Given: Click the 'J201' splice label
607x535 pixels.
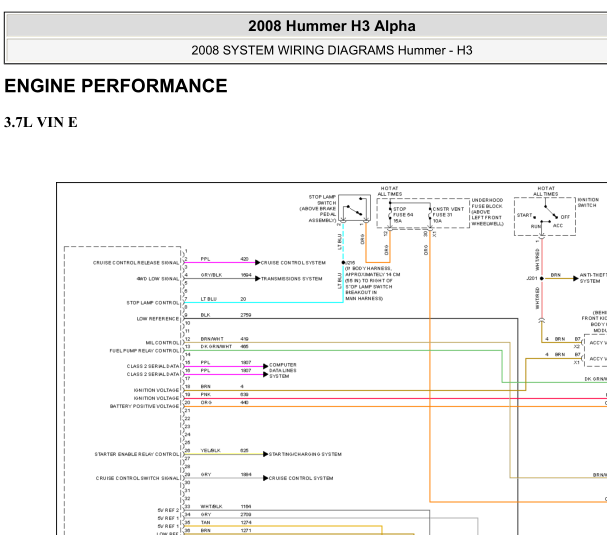Looking at the screenshot, I should [532, 278].
